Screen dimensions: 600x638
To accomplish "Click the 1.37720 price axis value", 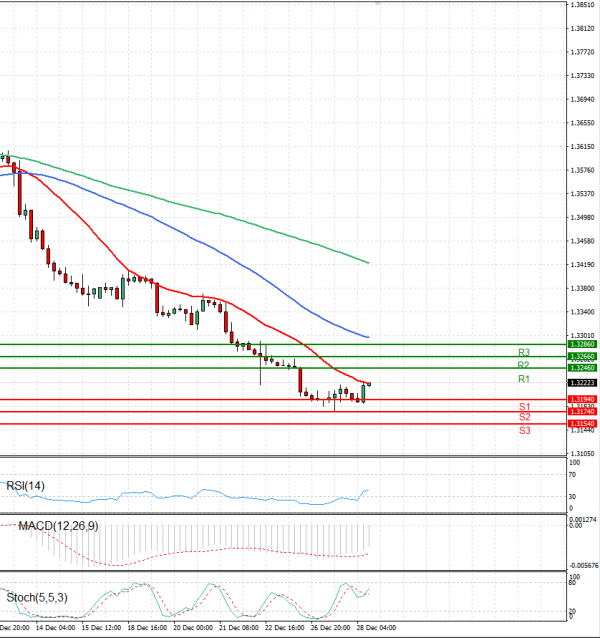I will pyautogui.click(x=583, y=52).
